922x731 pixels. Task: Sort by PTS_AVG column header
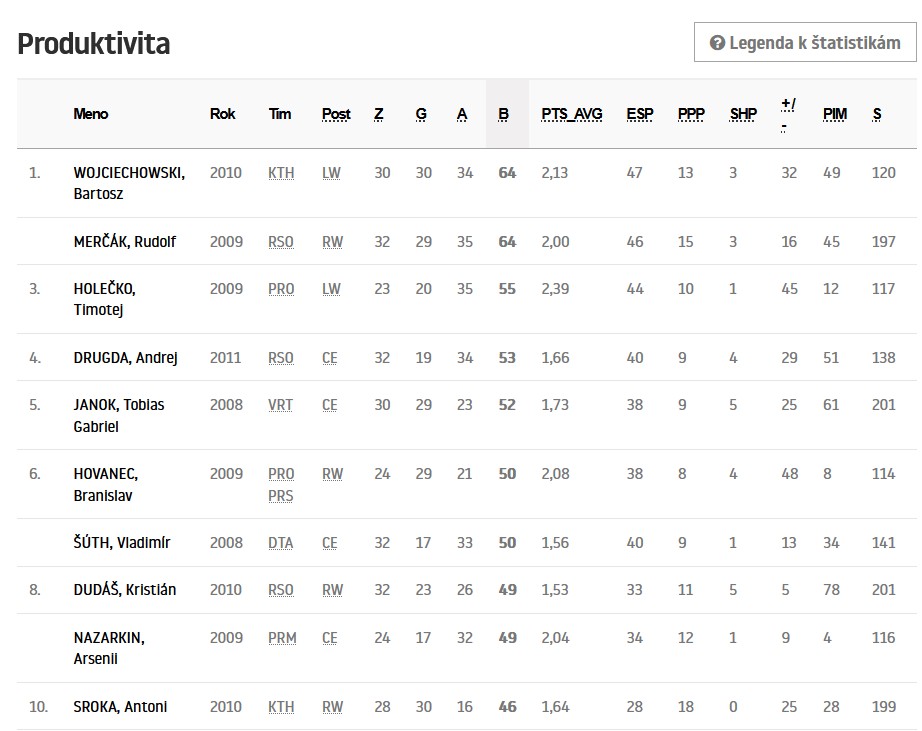[572, 114]
